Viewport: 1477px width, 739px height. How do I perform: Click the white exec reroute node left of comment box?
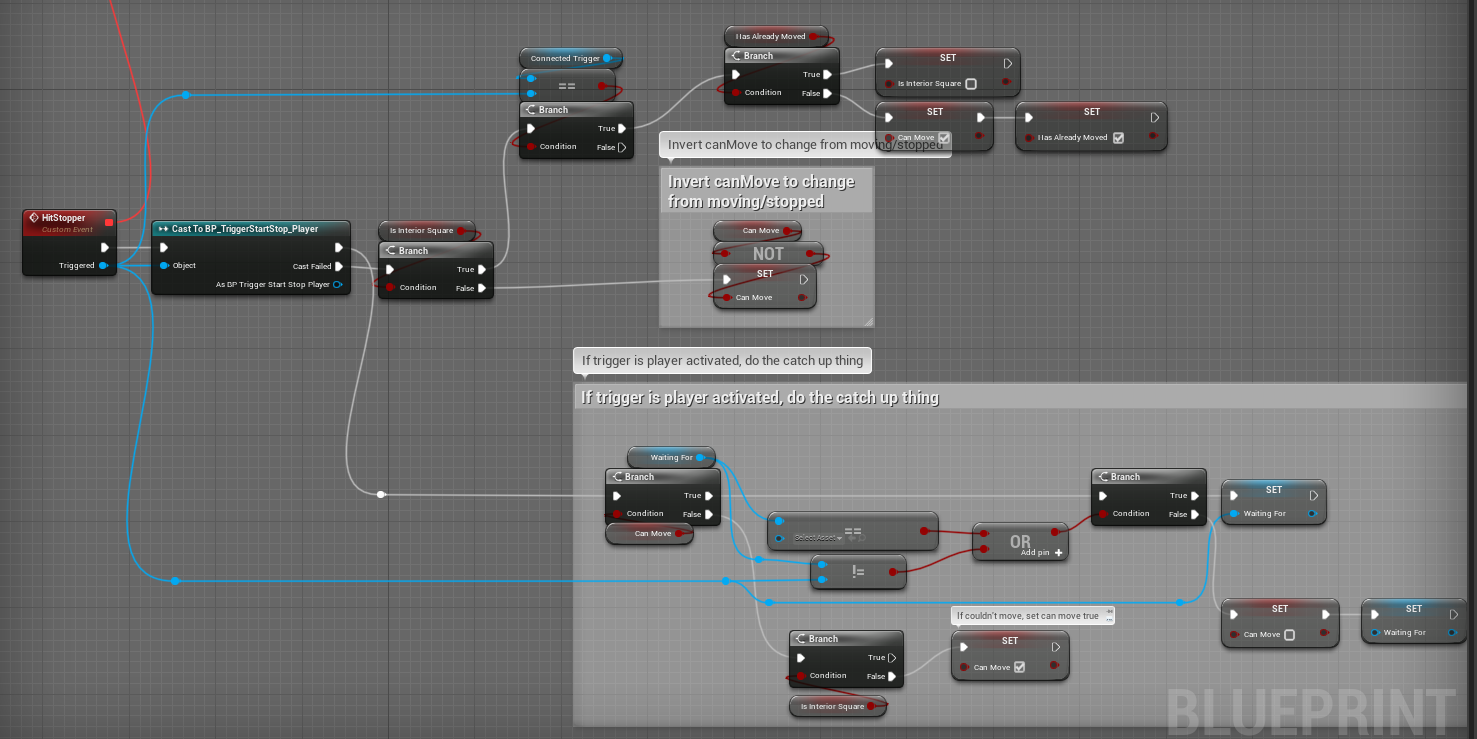[x=381, y=494]
